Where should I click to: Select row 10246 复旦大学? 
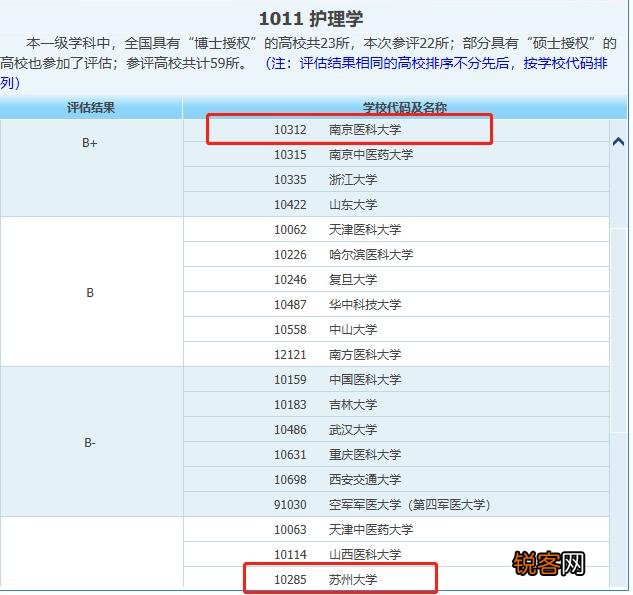coord(396,280)
